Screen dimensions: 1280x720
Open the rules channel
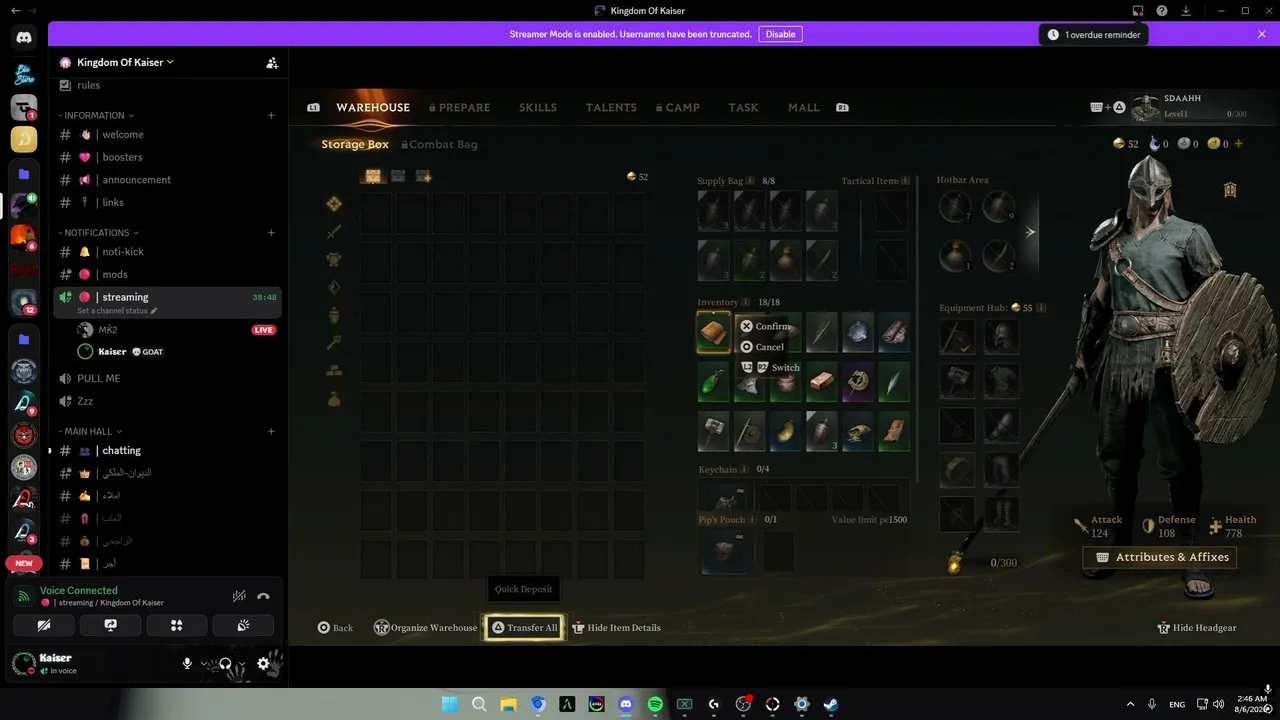(167, 85)
